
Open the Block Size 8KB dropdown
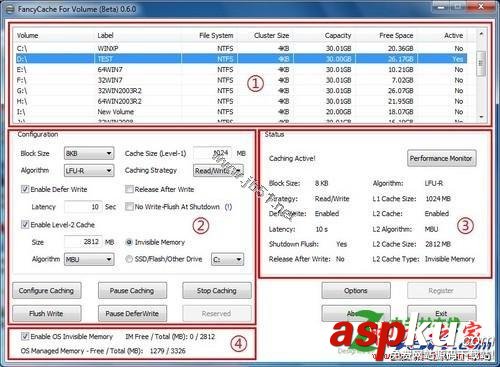click(89, 153)
